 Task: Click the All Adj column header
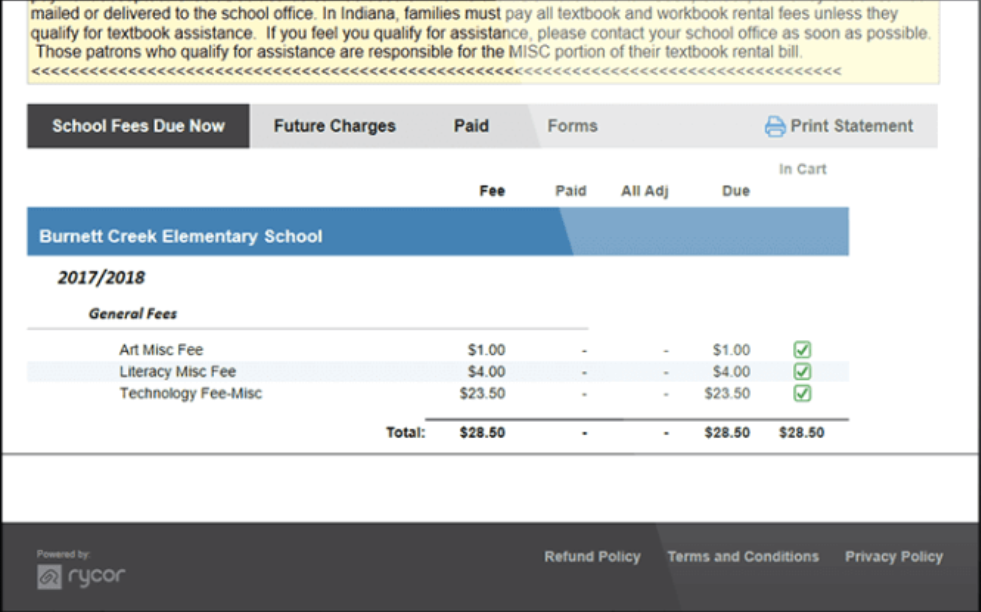pos(645,190)
